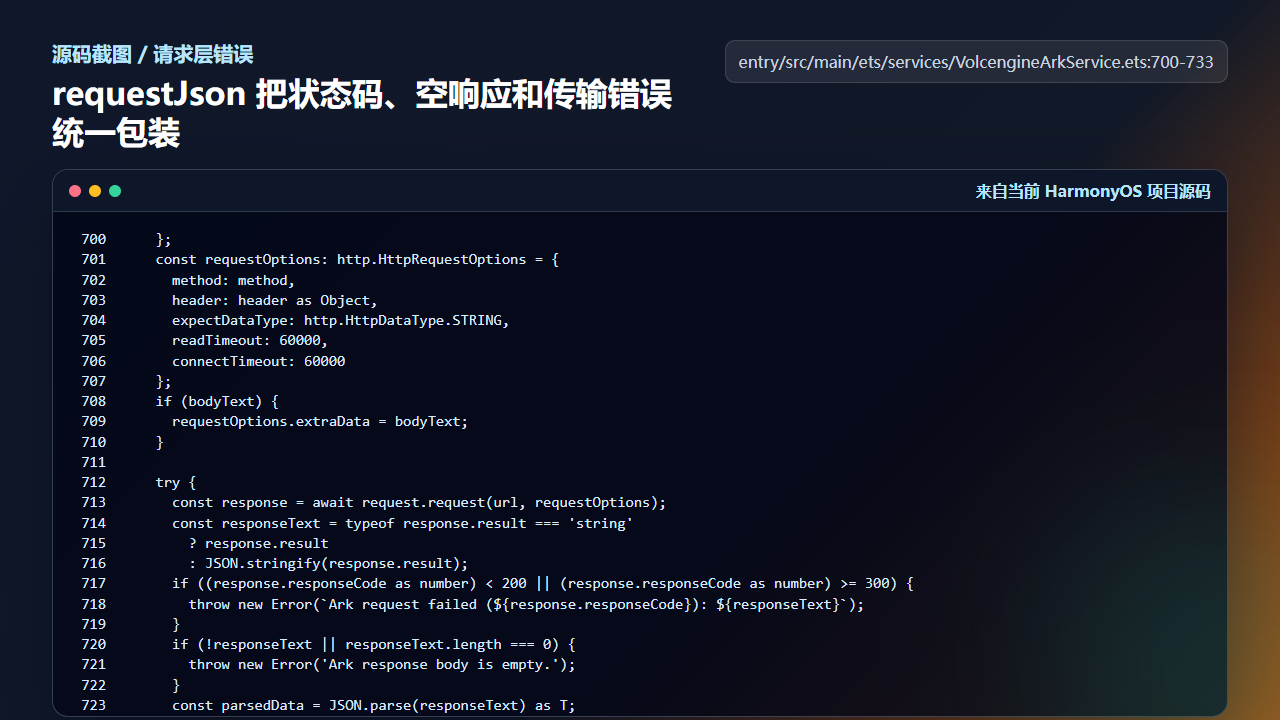Click line number 711

tap(94, 462)
